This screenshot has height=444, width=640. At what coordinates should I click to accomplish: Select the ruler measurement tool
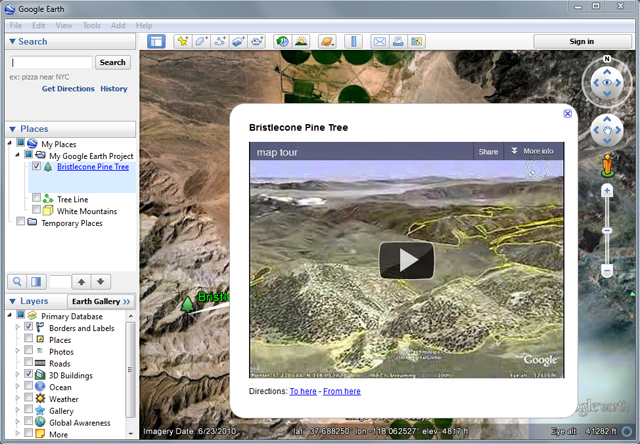tap(353, 41)
